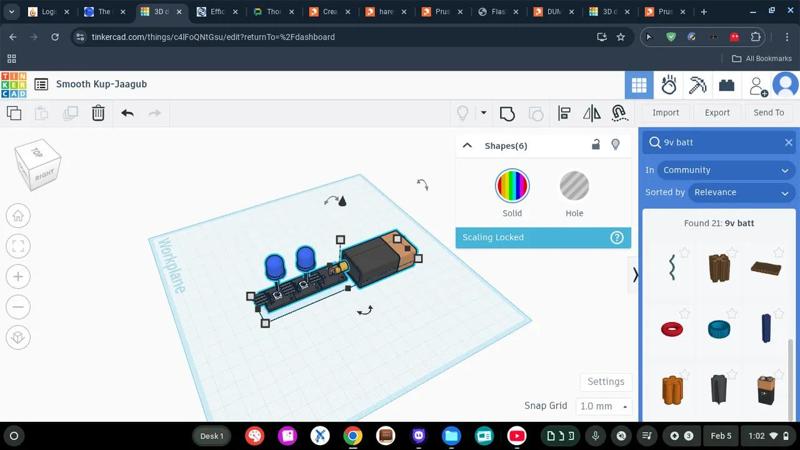Zoom out with minus button

[18, 307]
